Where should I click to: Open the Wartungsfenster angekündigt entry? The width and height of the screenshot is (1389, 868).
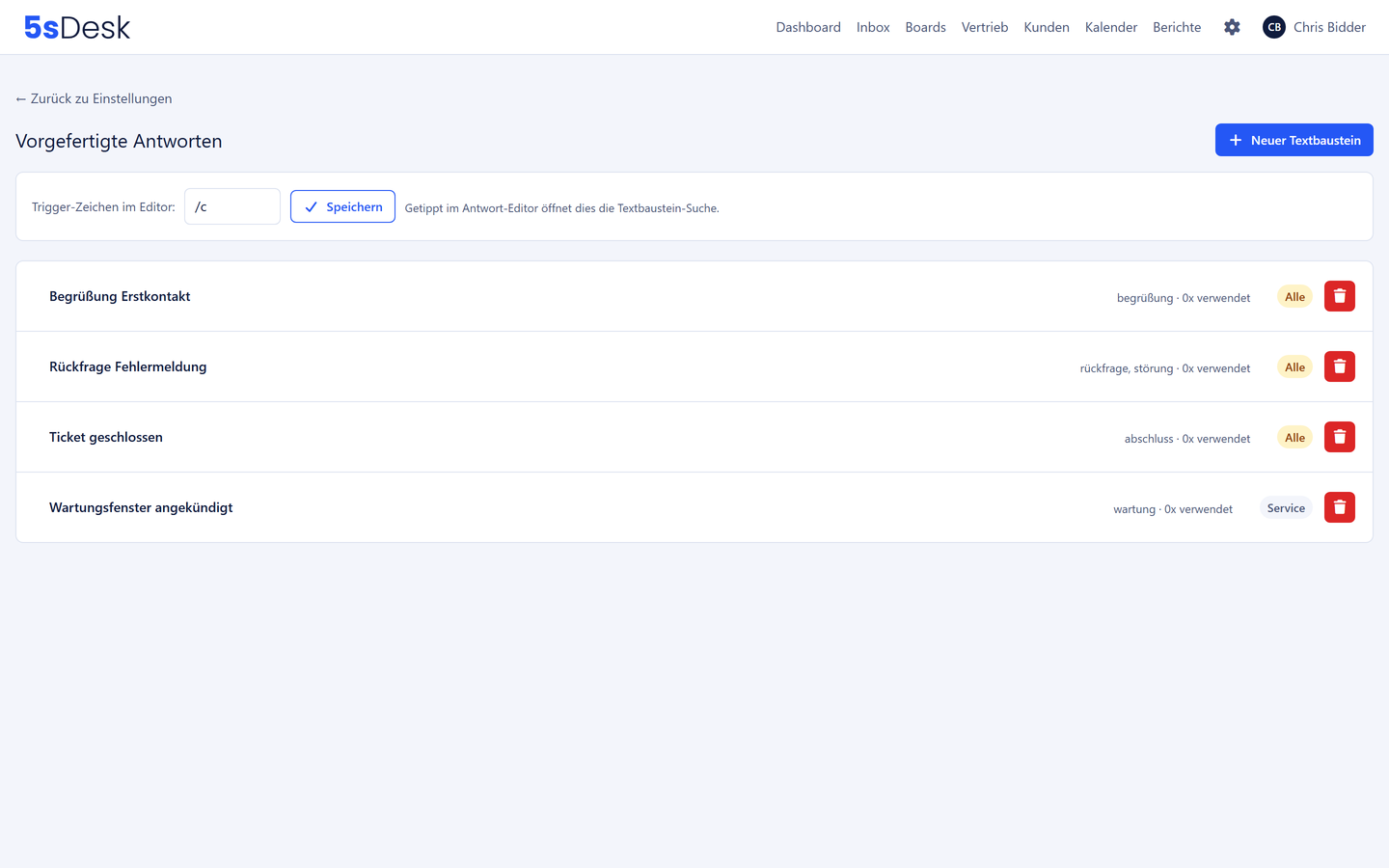pyautogui.click(x=141, y=507)
